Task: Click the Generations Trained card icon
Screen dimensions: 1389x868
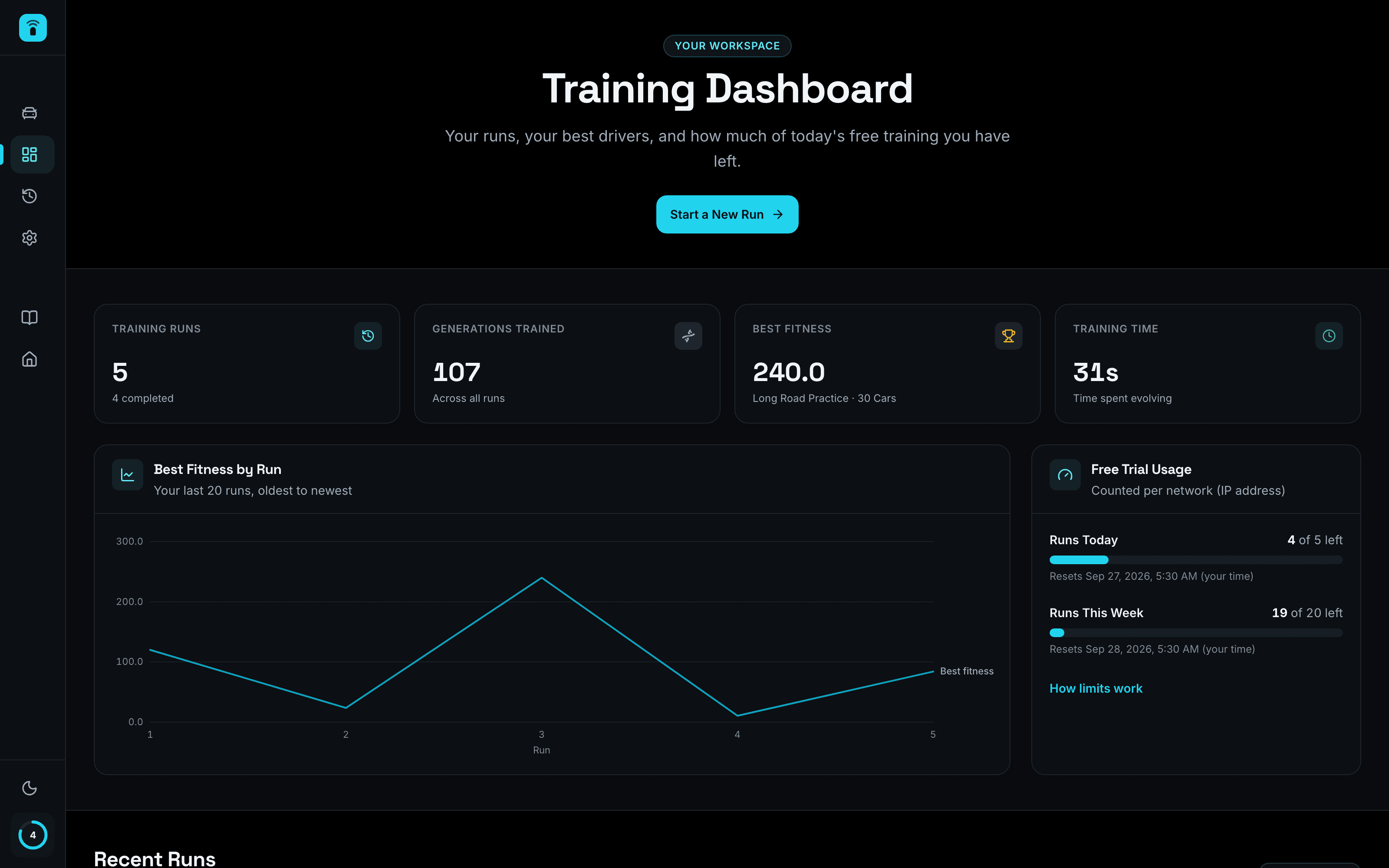Action: (x=688, y=336)
